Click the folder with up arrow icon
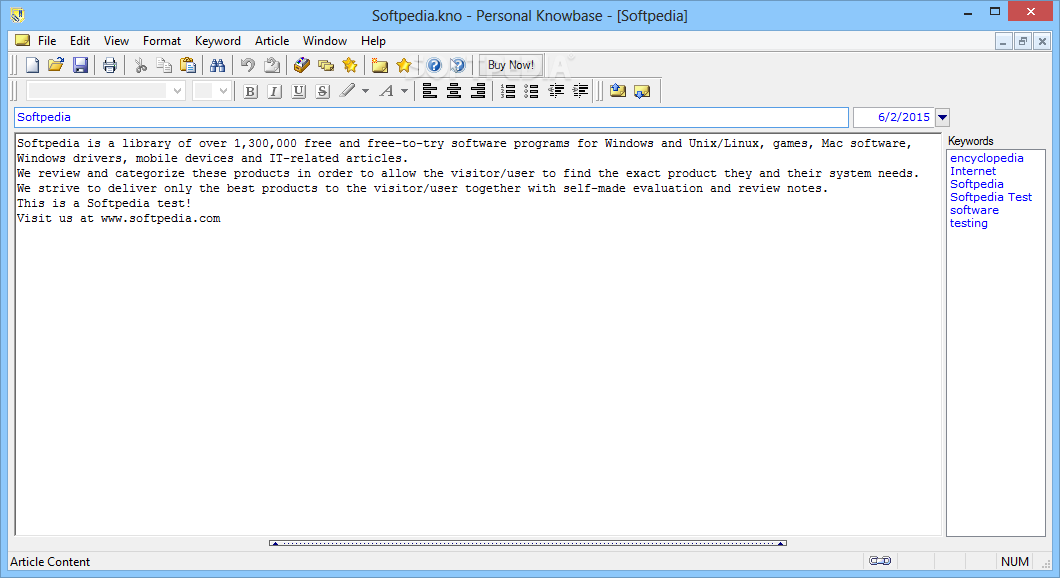1060x578 pixels. click(617, 91)
